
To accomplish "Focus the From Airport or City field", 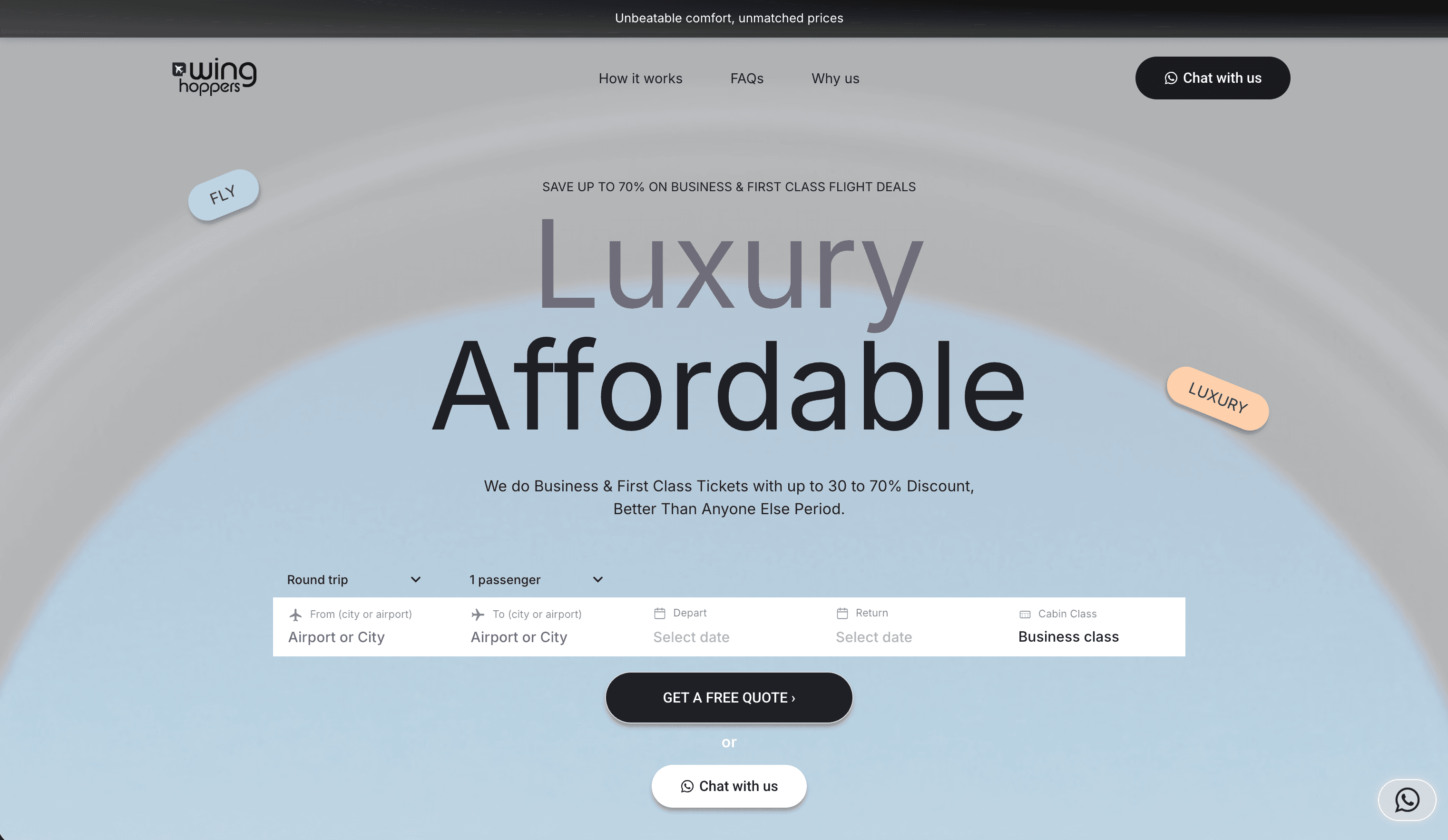I will point(364,626).
